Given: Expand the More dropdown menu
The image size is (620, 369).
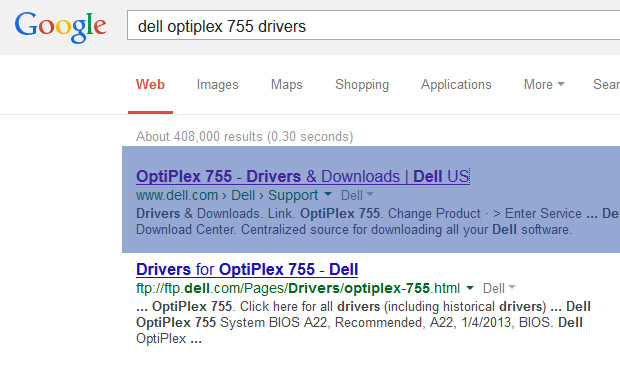Looking at the screenshot, I should click(x=544, y=85).
